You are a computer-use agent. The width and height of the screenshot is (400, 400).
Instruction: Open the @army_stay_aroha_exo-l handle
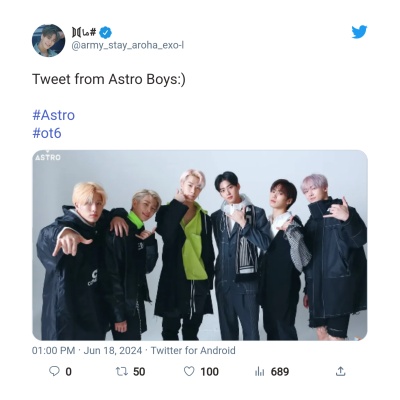point(127,45)
